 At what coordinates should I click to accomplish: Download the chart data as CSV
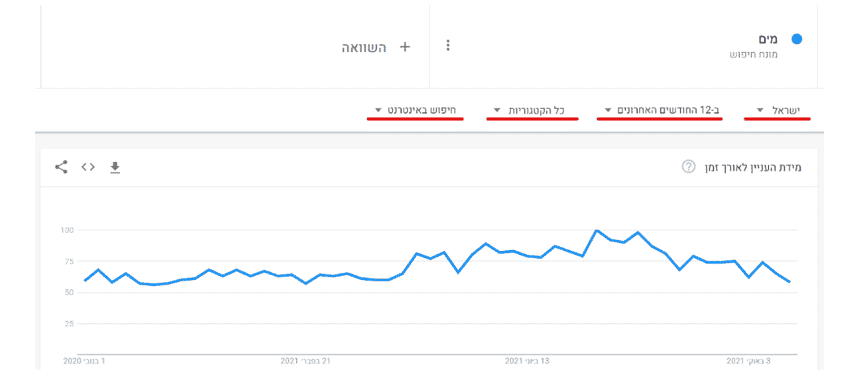[115, 167]
